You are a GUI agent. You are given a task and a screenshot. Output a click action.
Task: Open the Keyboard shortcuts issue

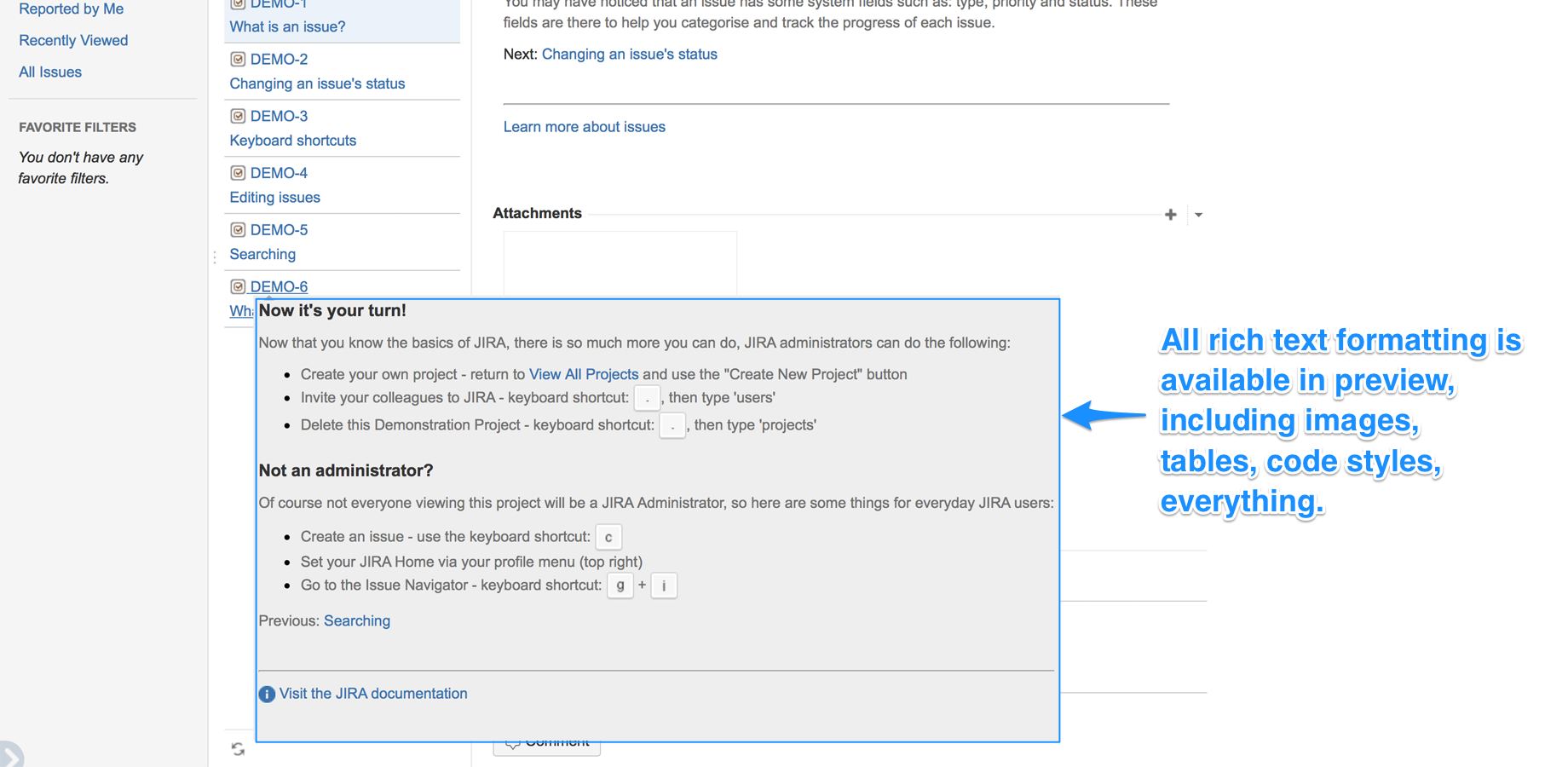[292, 141]
